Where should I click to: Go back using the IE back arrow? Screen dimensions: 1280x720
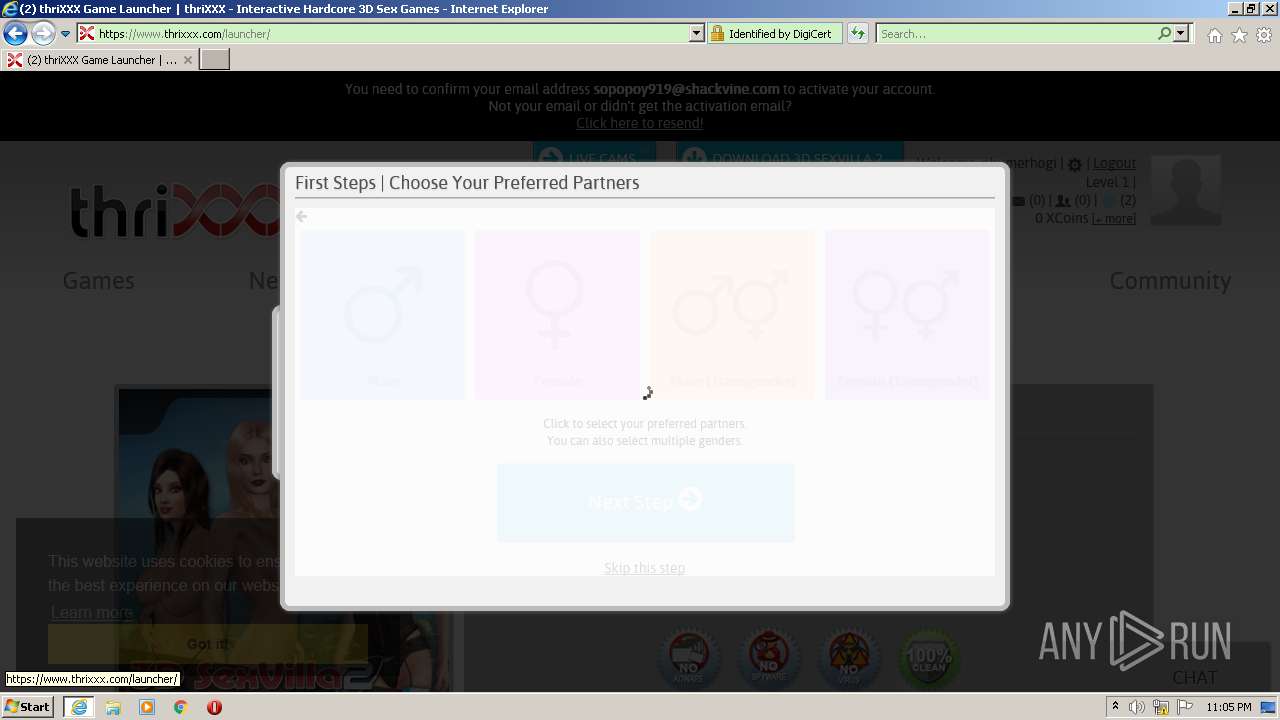[x=15, y=34]
